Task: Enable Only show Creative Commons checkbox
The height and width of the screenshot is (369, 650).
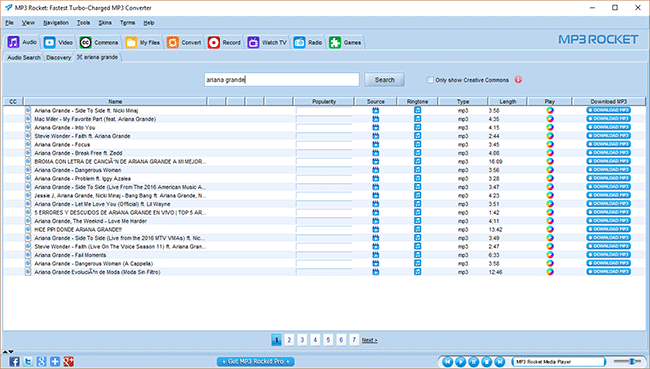Action: point(430,80)
